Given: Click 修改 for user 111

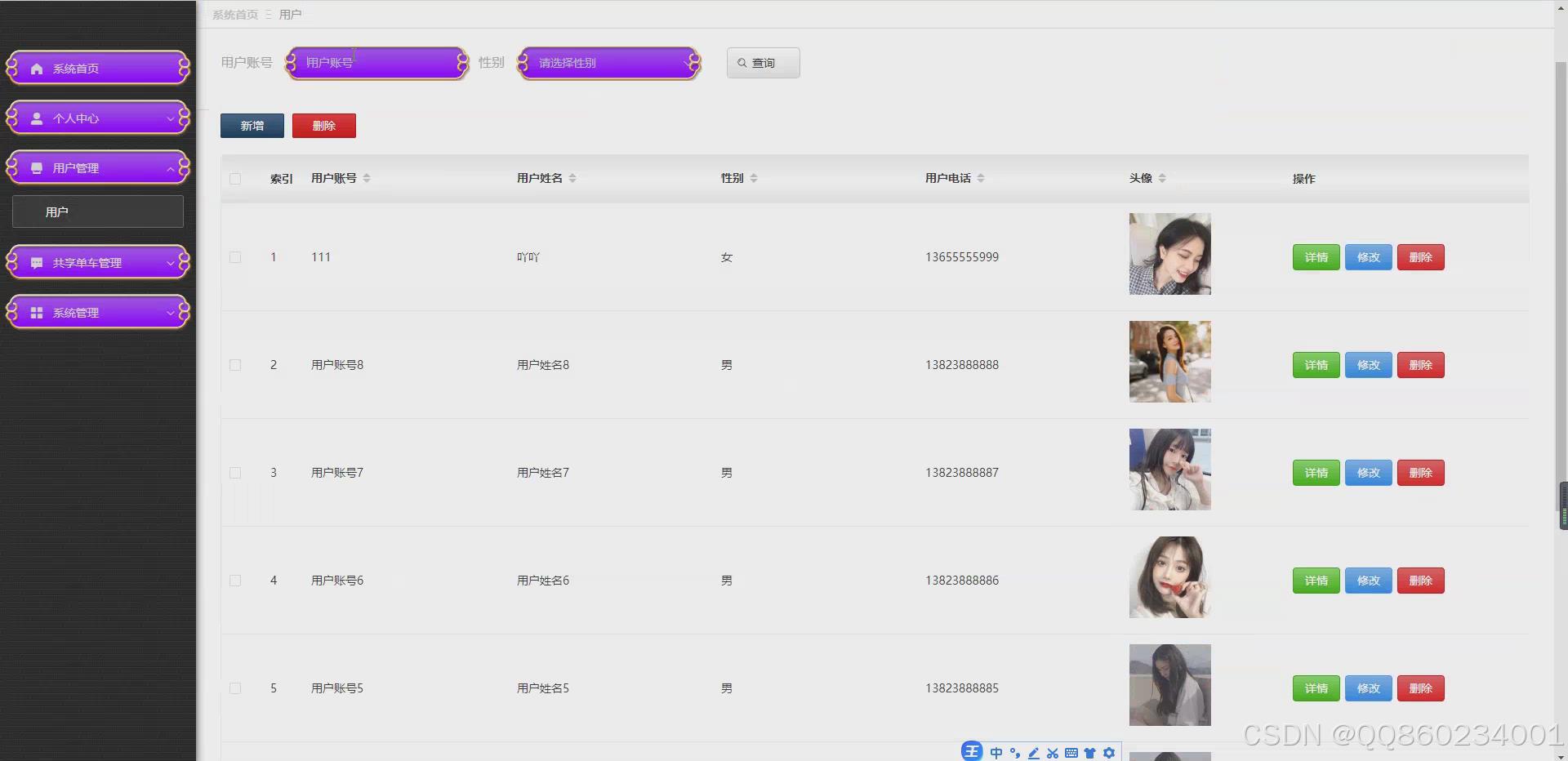Looking at the screenshot, I should 1369,257.
